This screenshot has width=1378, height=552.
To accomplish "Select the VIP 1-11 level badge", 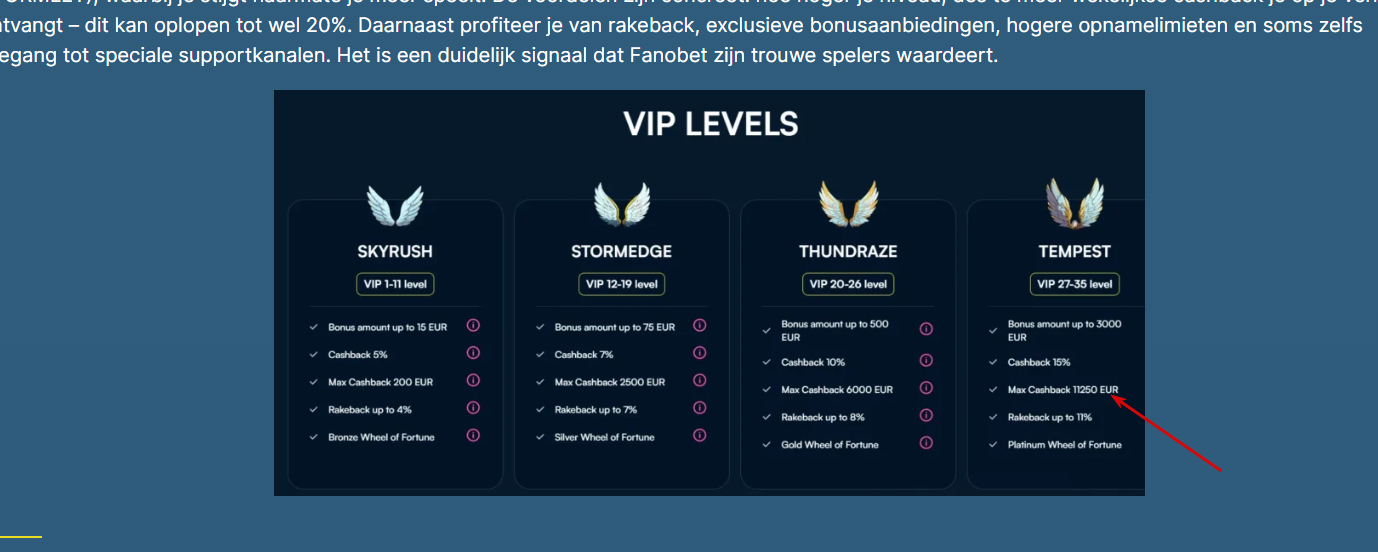I will 395,284.
